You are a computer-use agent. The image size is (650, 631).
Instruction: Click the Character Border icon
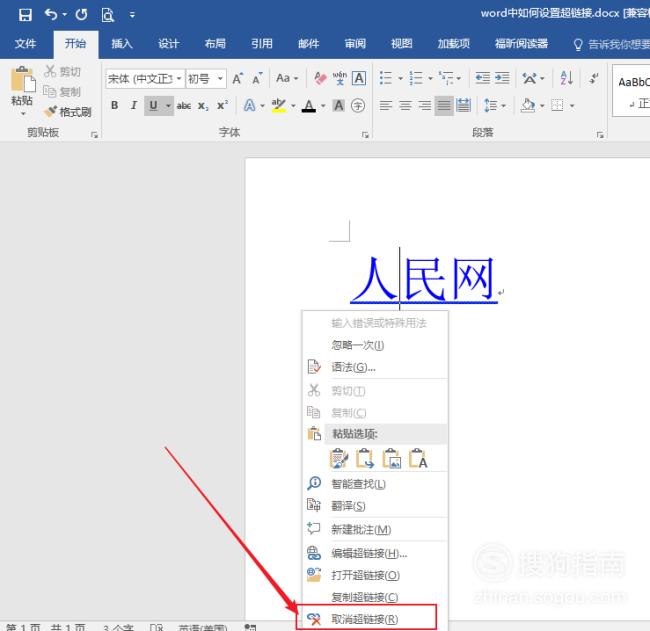click(x=359, y=78)
